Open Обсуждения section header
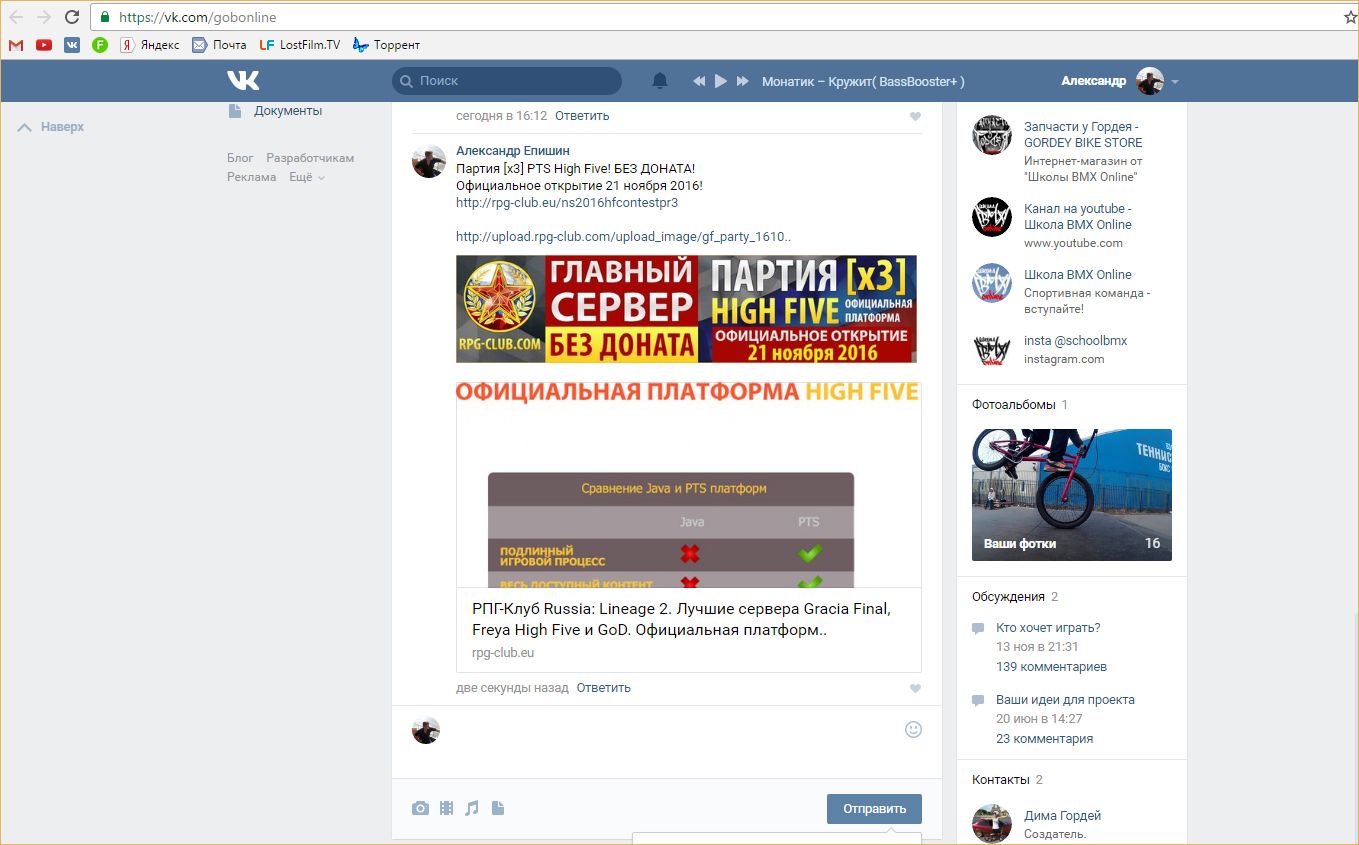1359x845 pixels. point(1008,597)
